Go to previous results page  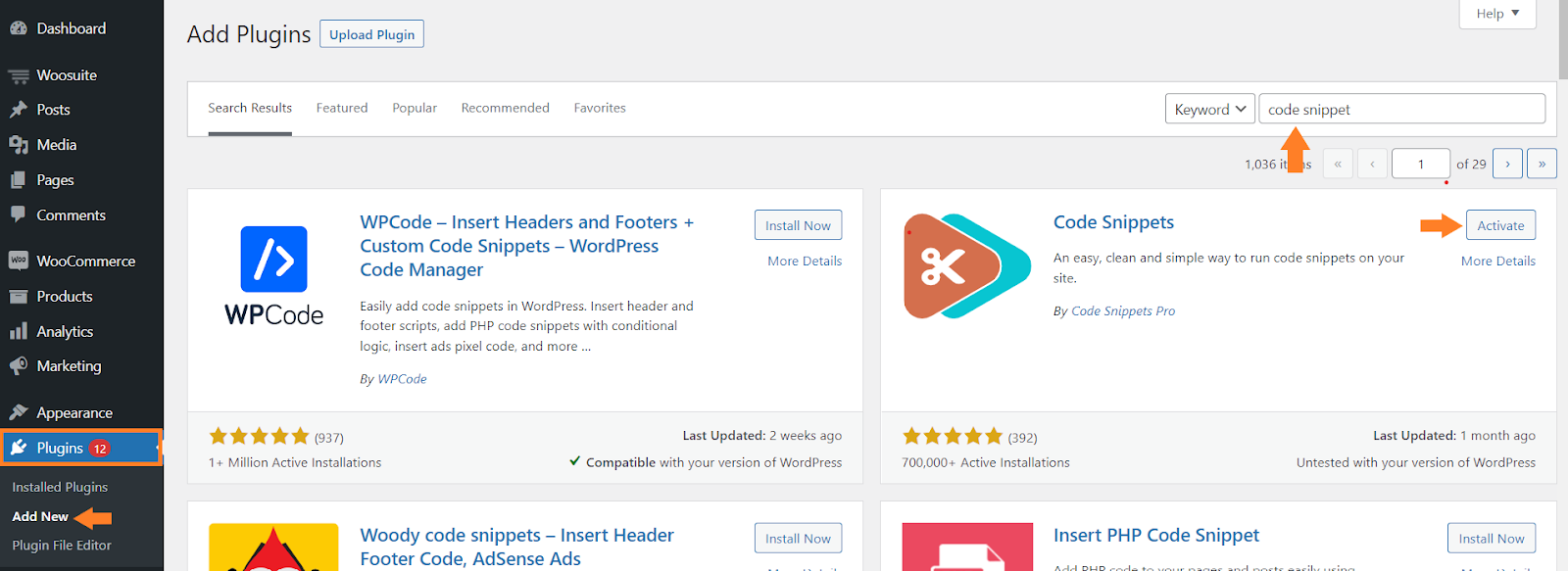[1372, 164]
